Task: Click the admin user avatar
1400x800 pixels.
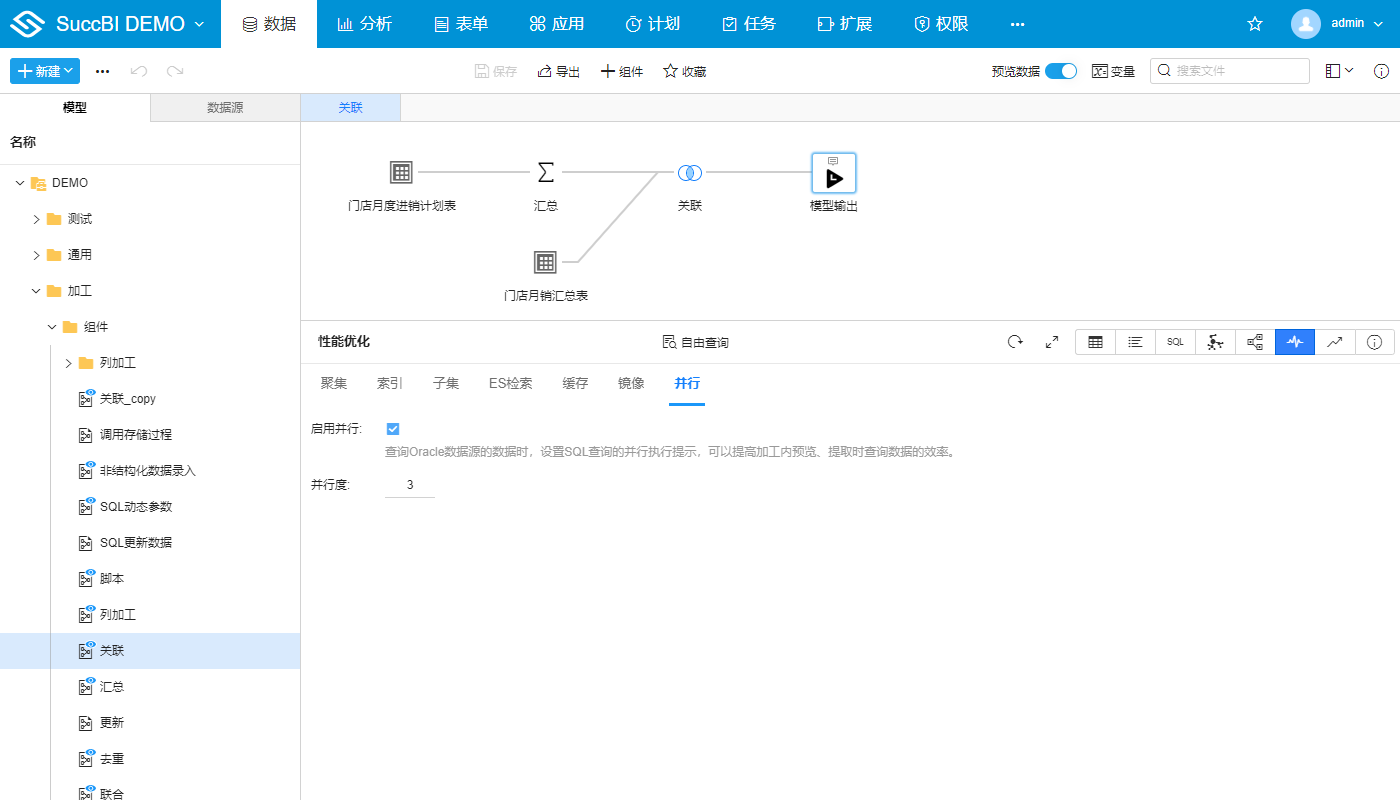Action: [1305, 24]
